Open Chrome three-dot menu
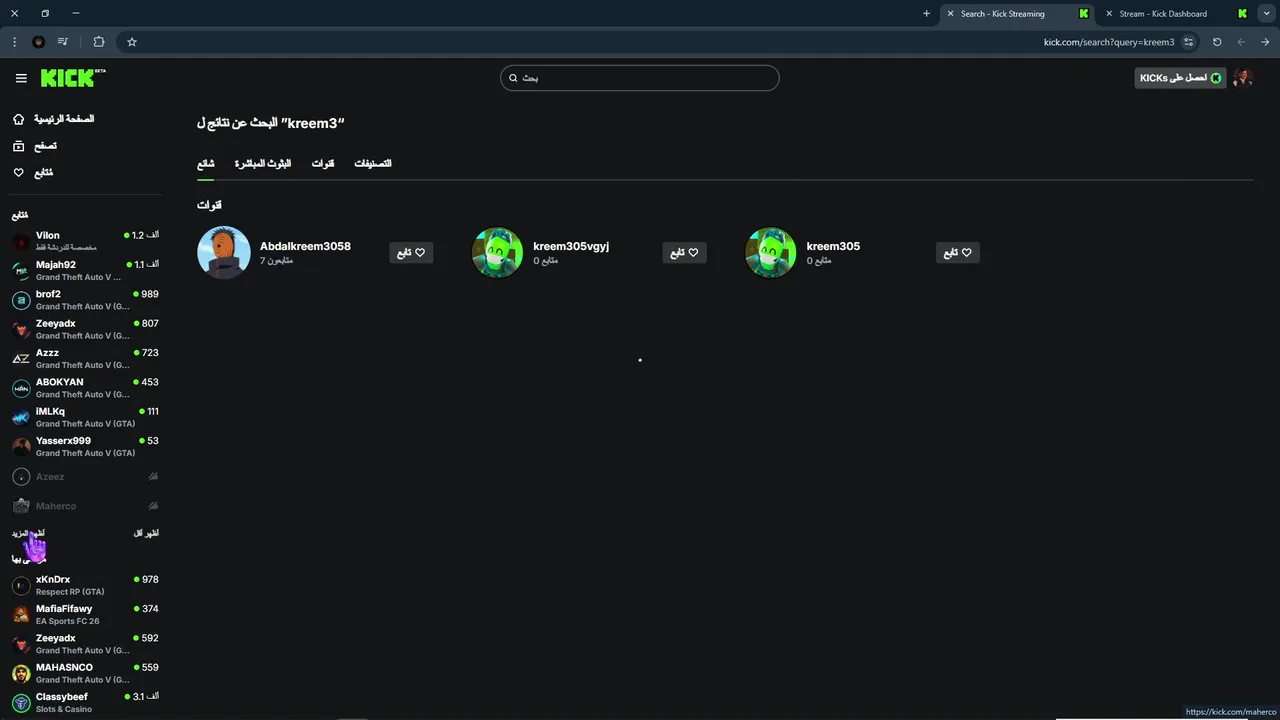Screen dimensions: 1280x720 [14, 42]
